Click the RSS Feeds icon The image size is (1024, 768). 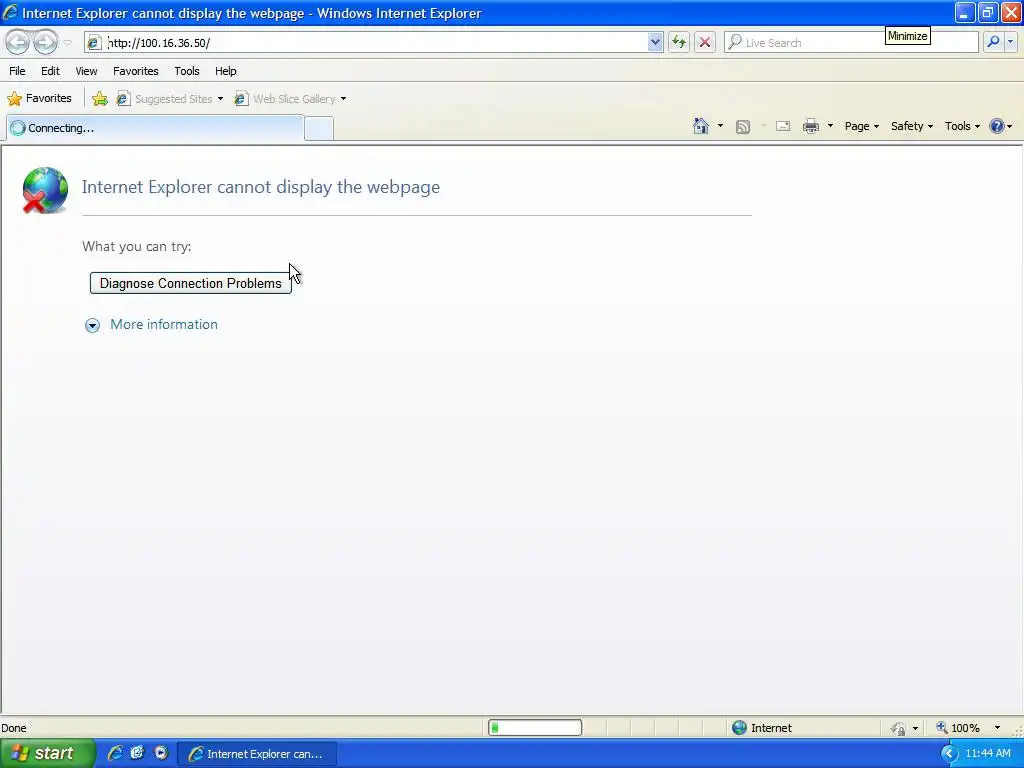743,127
